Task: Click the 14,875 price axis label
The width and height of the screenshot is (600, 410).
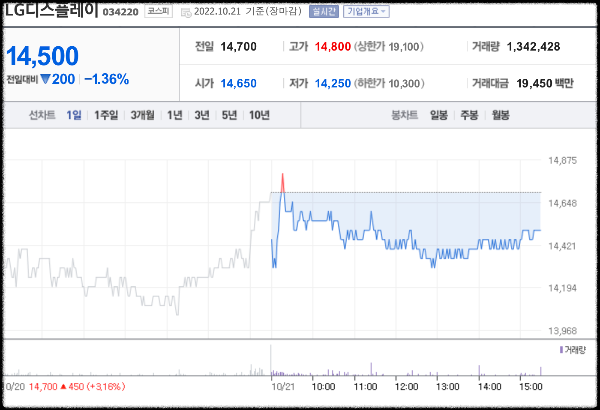Action: [x=562, y=161]
